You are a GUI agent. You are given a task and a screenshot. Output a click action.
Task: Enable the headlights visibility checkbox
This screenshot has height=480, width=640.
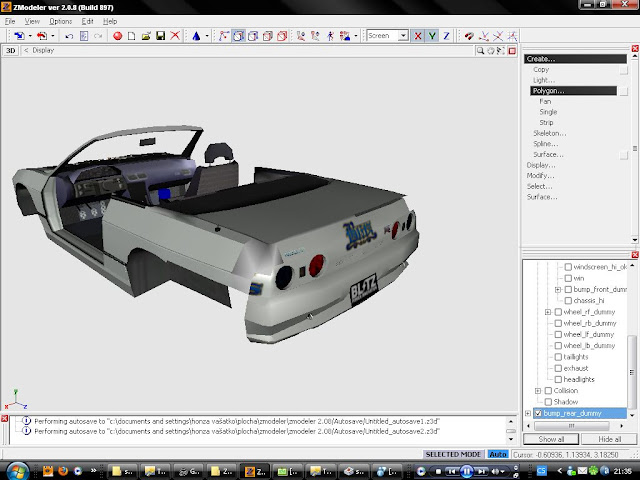[558, 379]
